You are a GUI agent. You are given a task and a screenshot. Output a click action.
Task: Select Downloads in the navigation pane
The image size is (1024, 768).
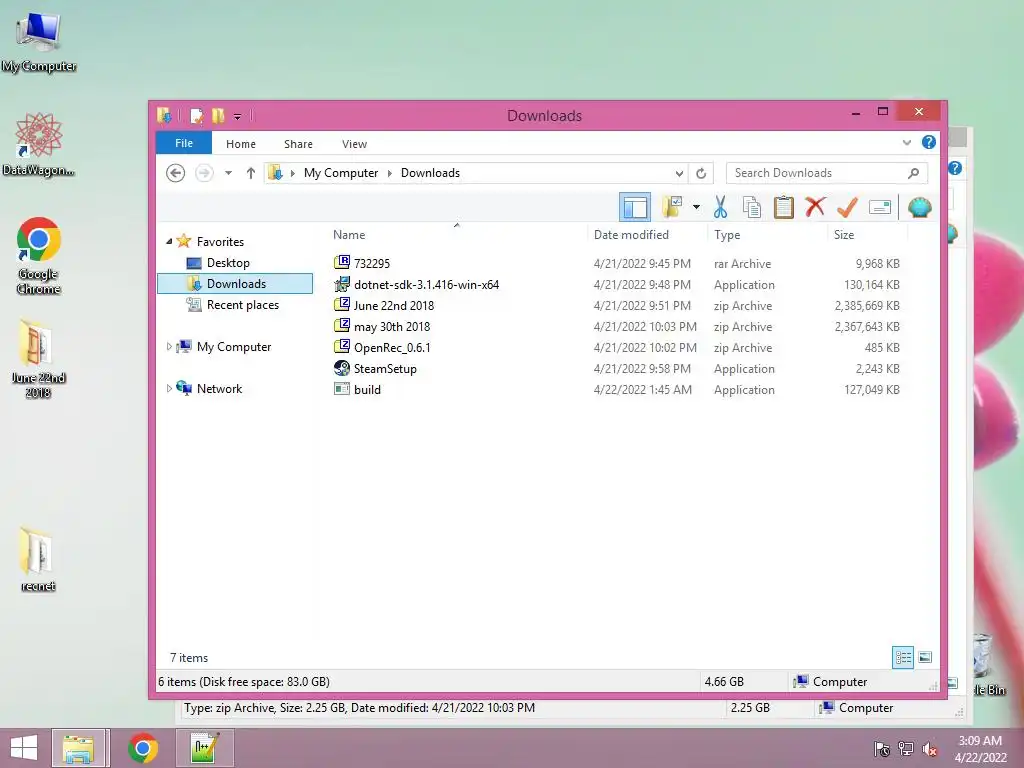235,283
